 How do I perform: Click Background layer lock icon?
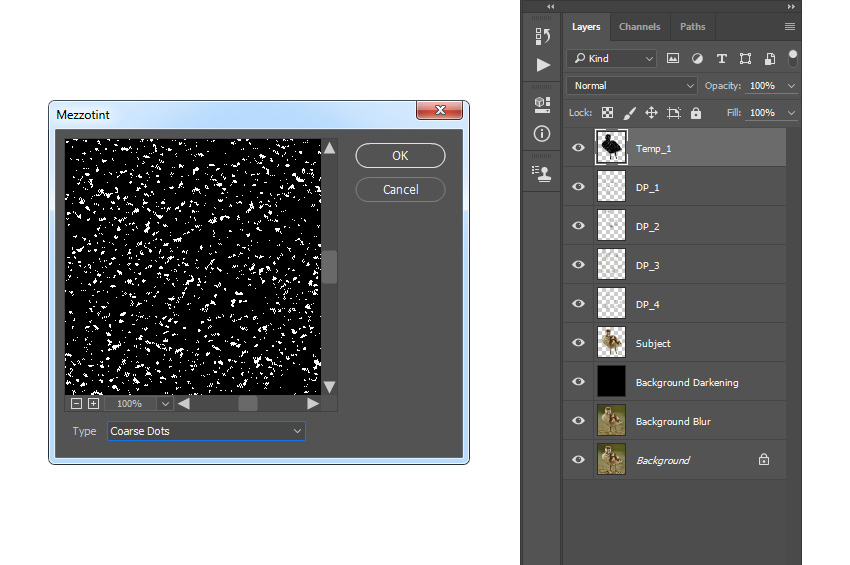coord(764,460)
